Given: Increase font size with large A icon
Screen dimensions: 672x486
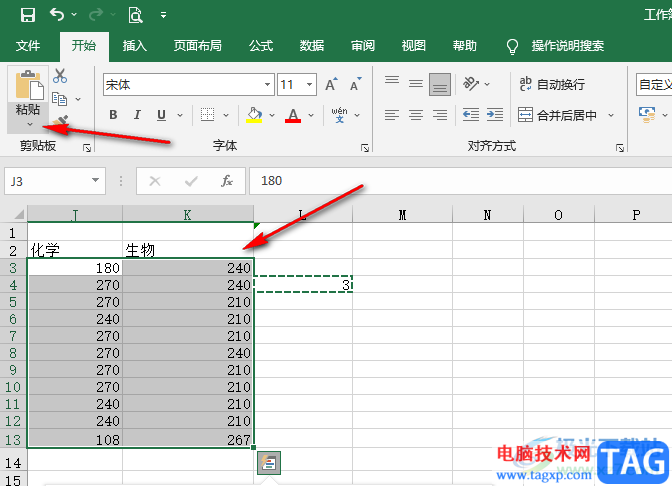Looking at the screenshot, I should (331, 84).
